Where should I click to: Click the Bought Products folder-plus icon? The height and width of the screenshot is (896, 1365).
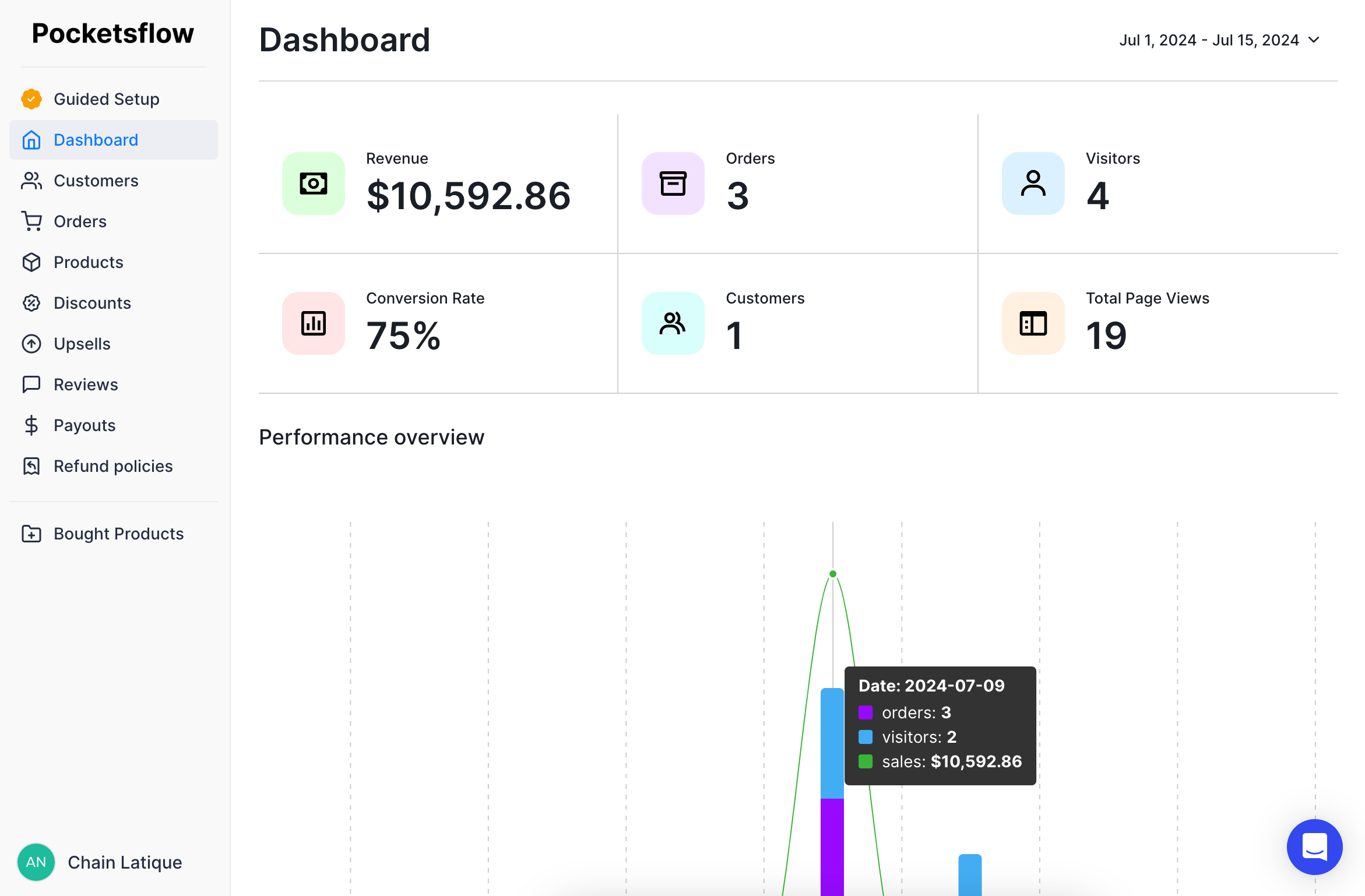(x=31, y=534)
